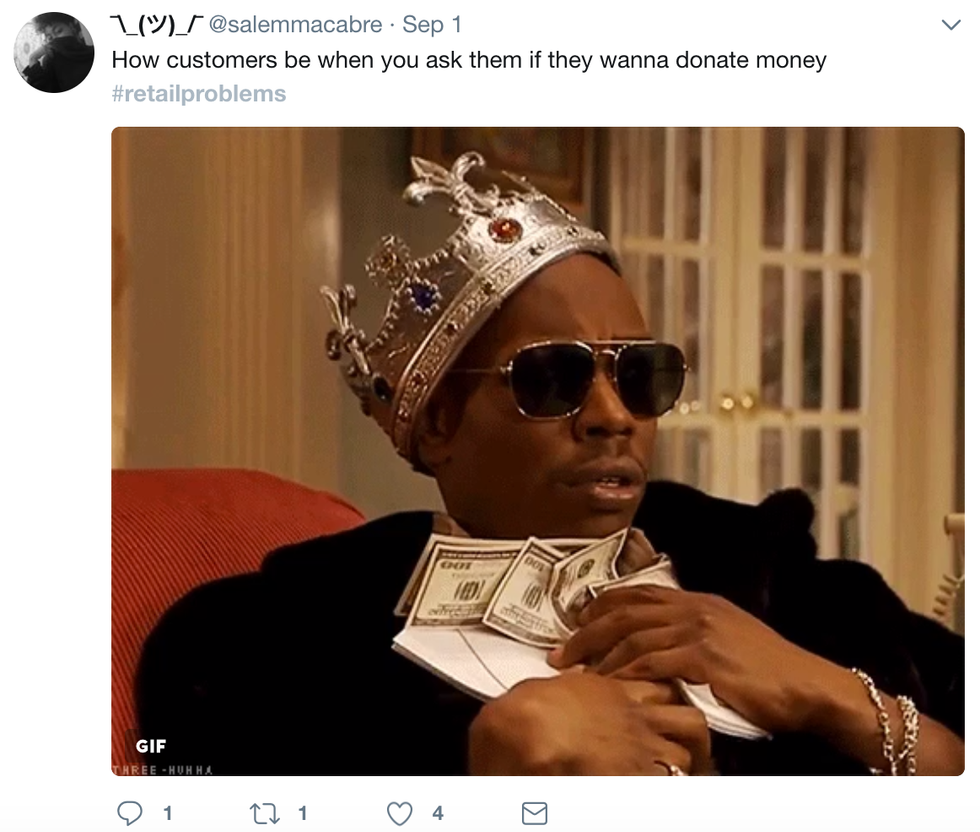Open the @salemmacabre handle link
The height and width of the screenshot is (832, 980).
point(295,24)
